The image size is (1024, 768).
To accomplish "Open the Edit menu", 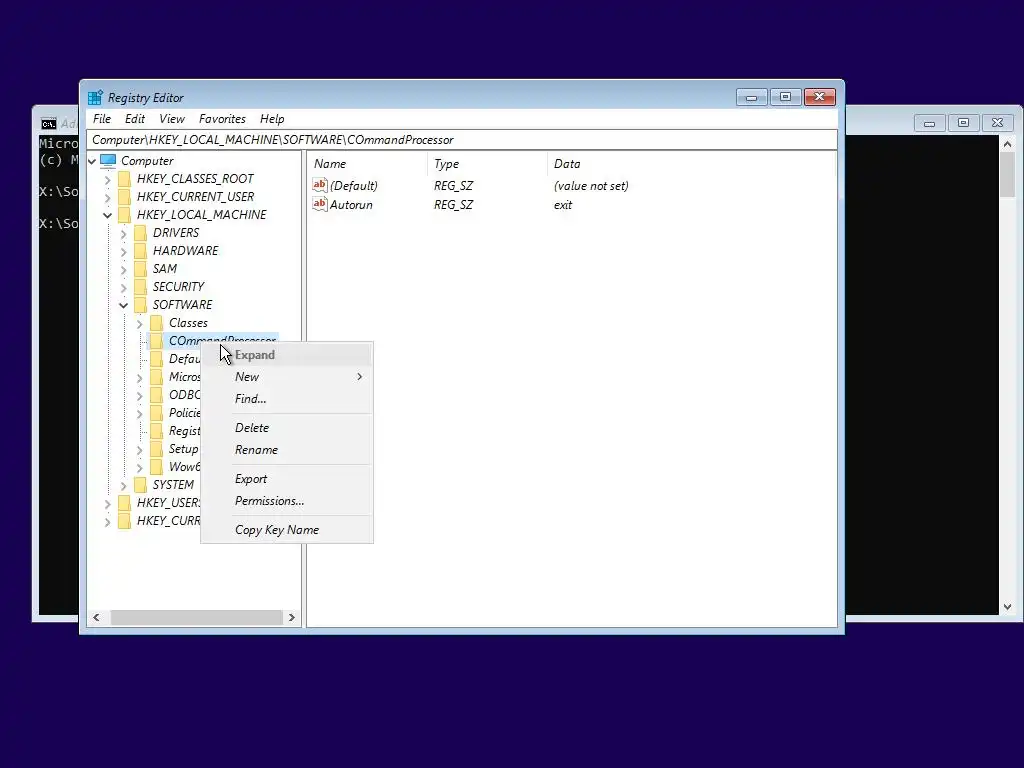I will click(135, 119).
